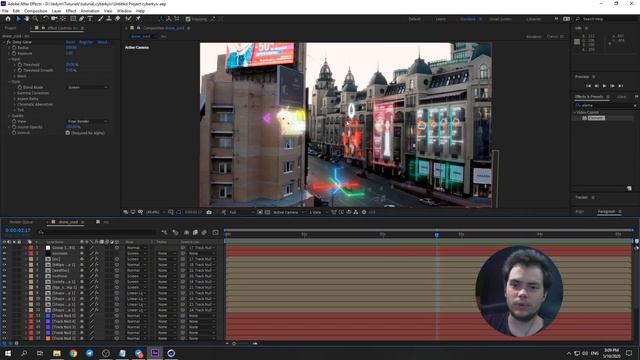Expand the Gamma Correction group
Image resolution: width=640 pixels, height=360 pixels.
click(15, 93)
